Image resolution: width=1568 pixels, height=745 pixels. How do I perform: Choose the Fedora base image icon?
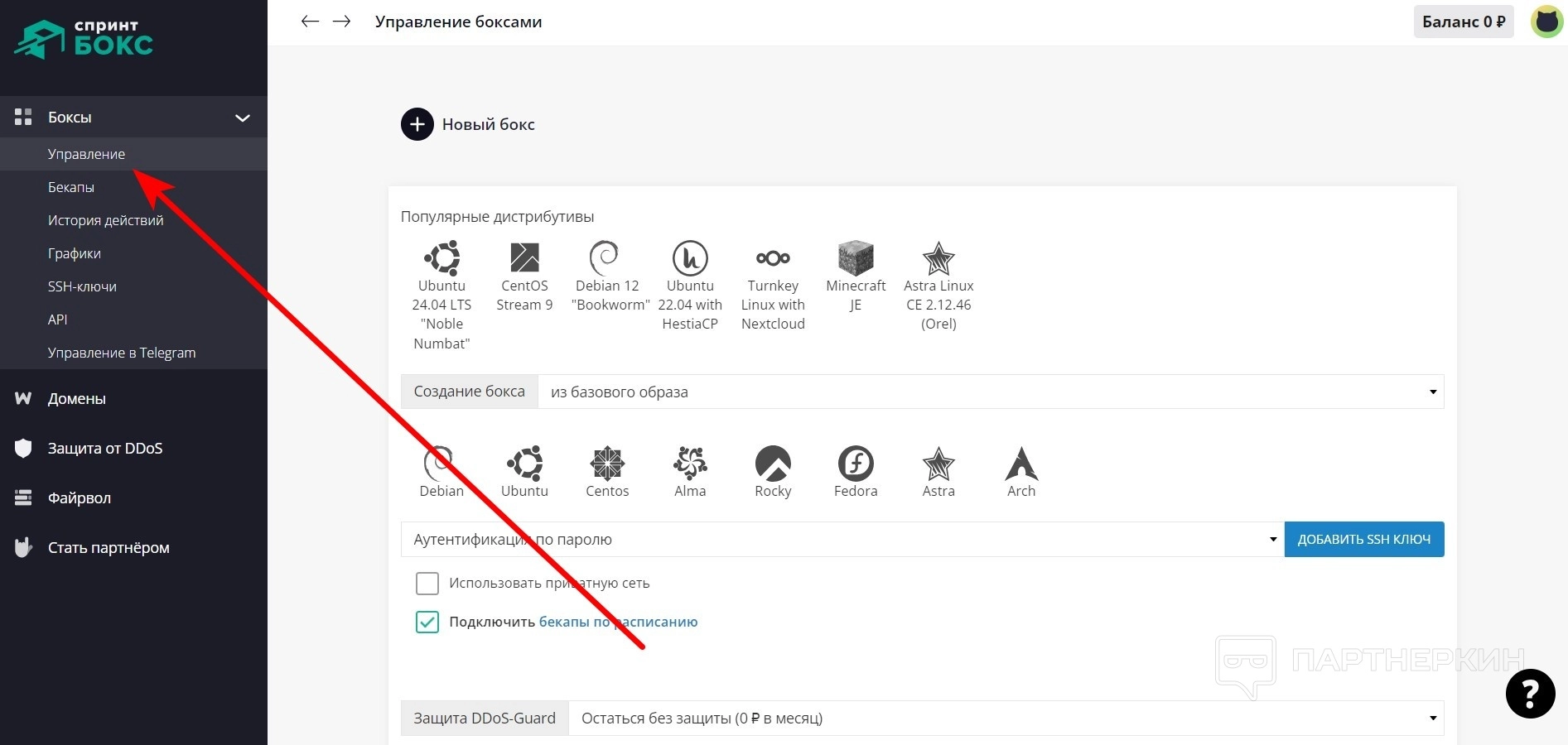coord(856,464)
